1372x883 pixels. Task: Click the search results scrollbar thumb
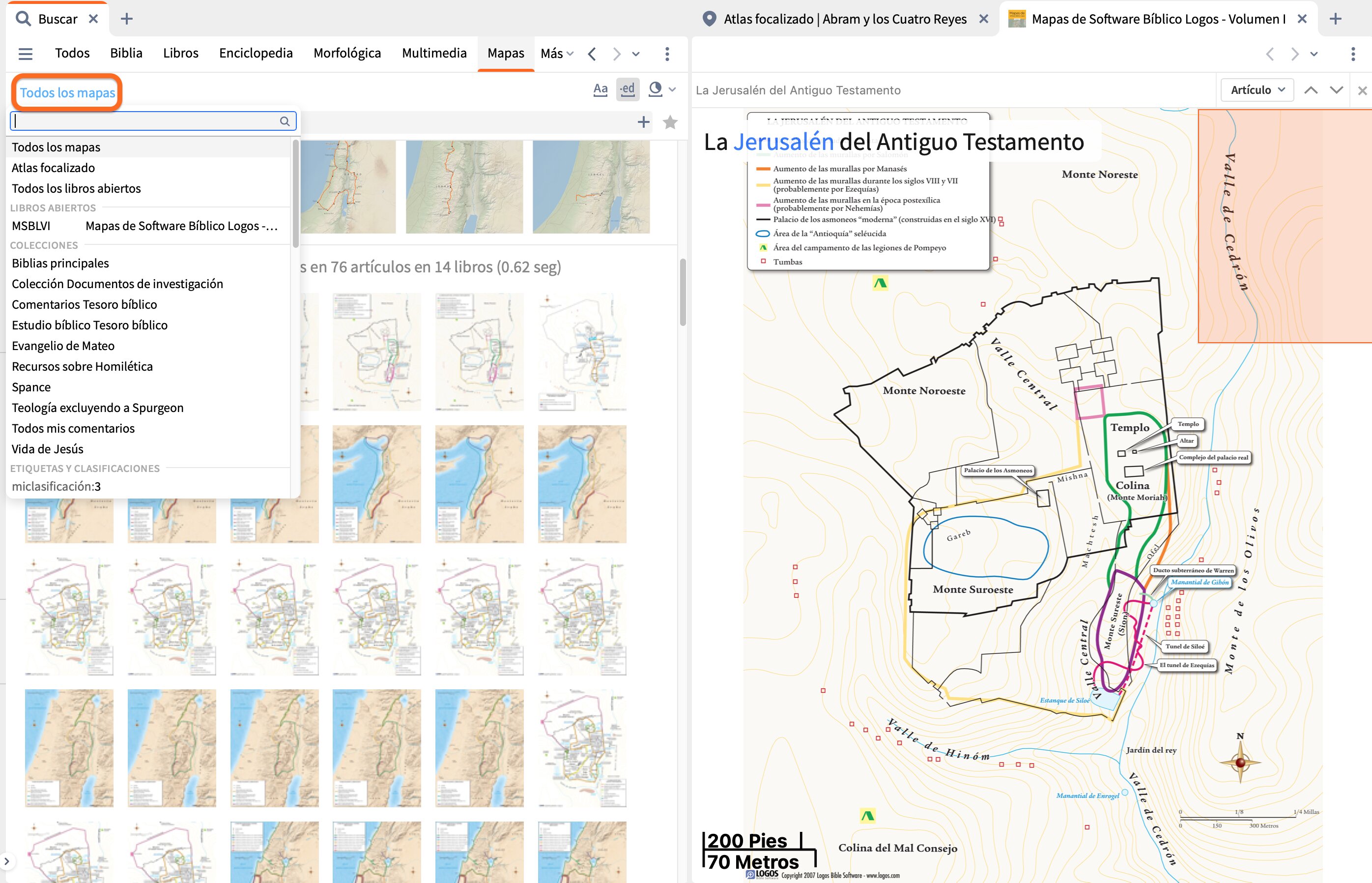683,293
